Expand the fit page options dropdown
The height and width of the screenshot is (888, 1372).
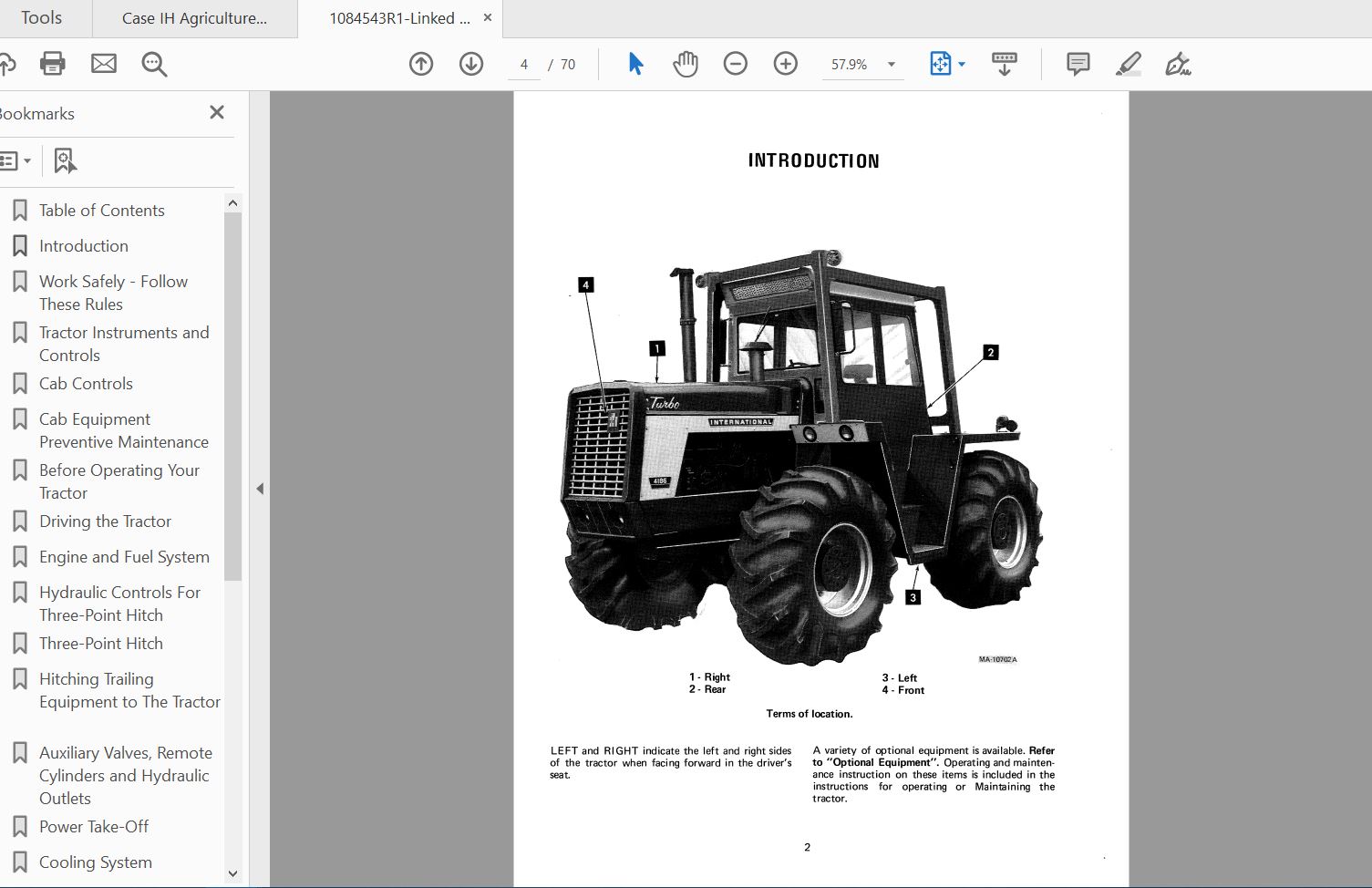tap(962, 65)
